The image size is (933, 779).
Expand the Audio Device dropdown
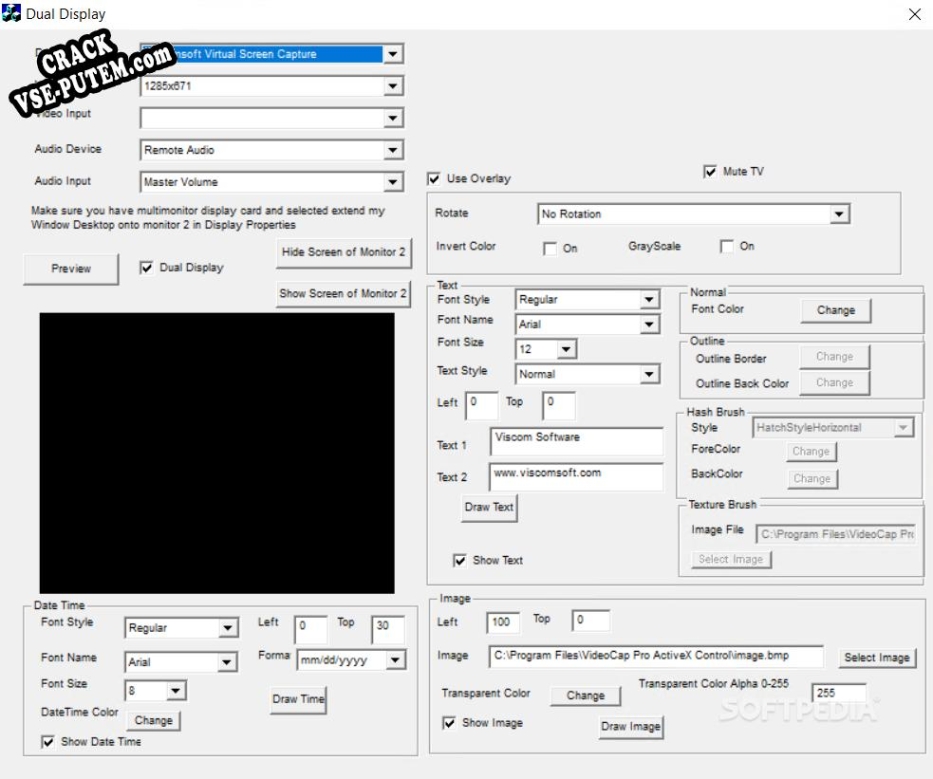[x=393, y=150]
